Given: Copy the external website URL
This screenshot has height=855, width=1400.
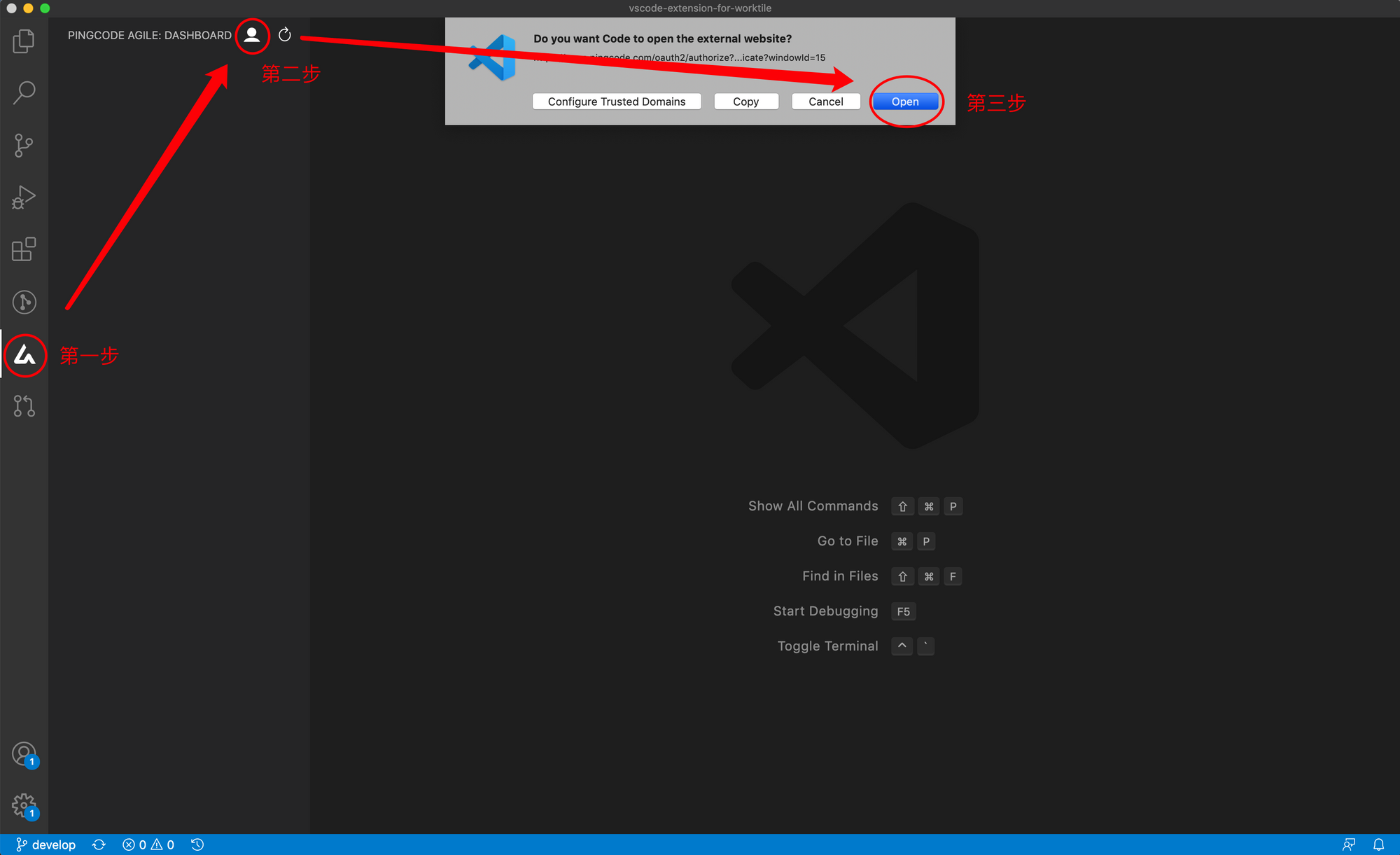Looking at the screenshot, I should coord(746,102).
